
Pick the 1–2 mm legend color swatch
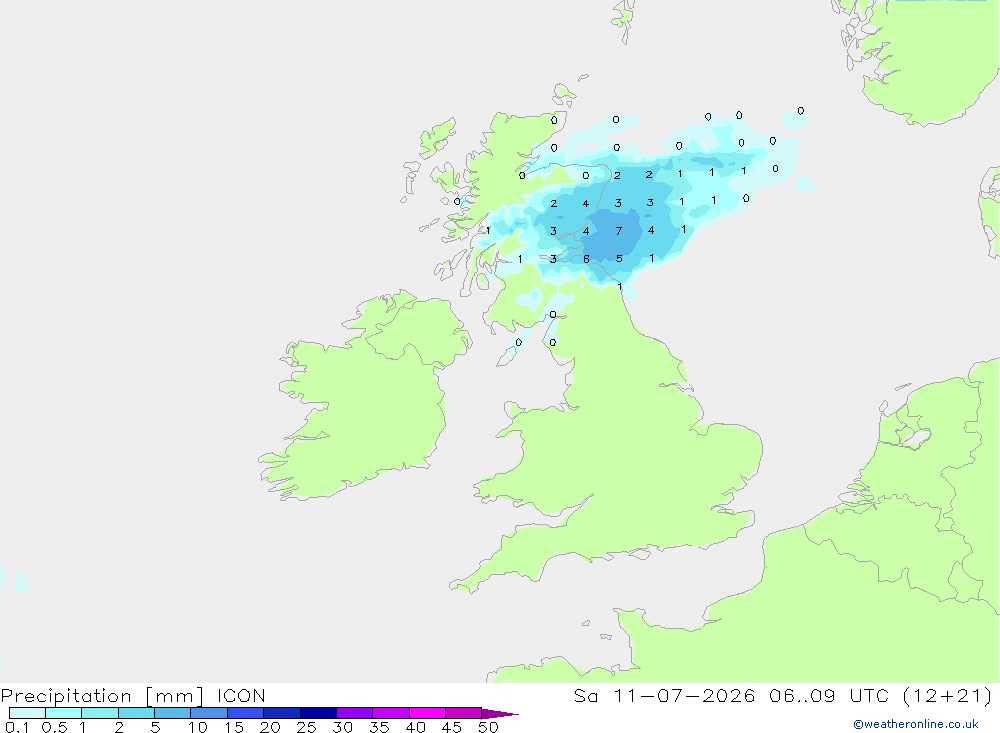click(x=99, y=713)
